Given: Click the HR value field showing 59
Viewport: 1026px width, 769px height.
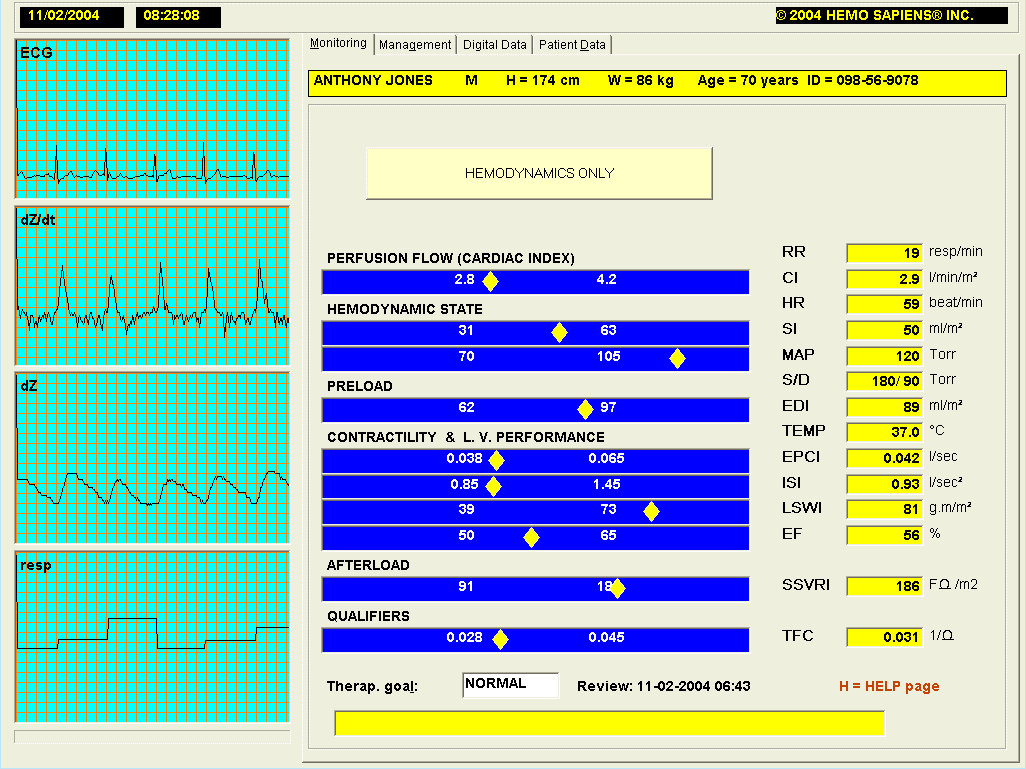Looking at the screenshot, I should coord(884,304).
